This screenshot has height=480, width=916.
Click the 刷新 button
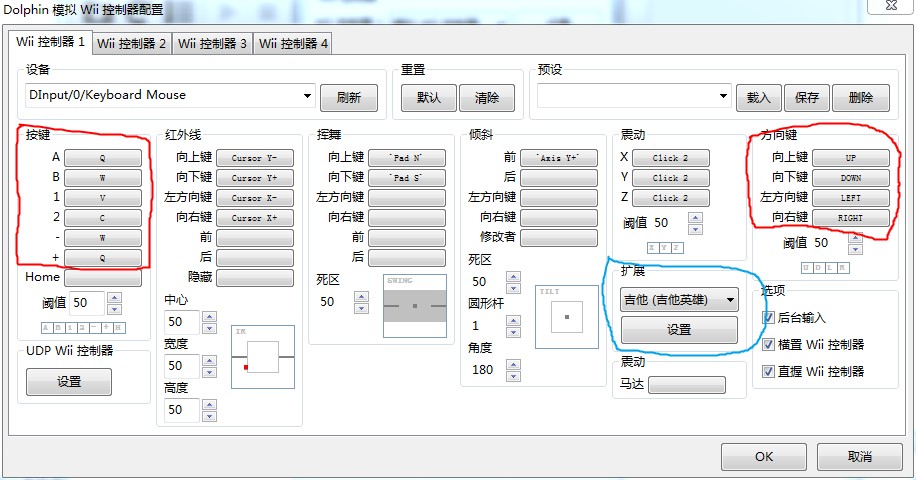(x=349, y=98)
